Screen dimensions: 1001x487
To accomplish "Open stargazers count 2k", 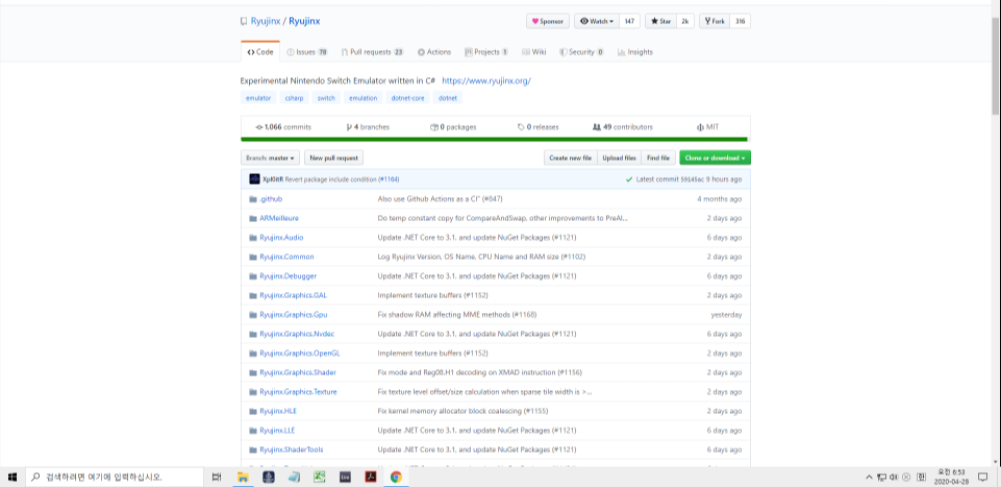I will point(685,21).
